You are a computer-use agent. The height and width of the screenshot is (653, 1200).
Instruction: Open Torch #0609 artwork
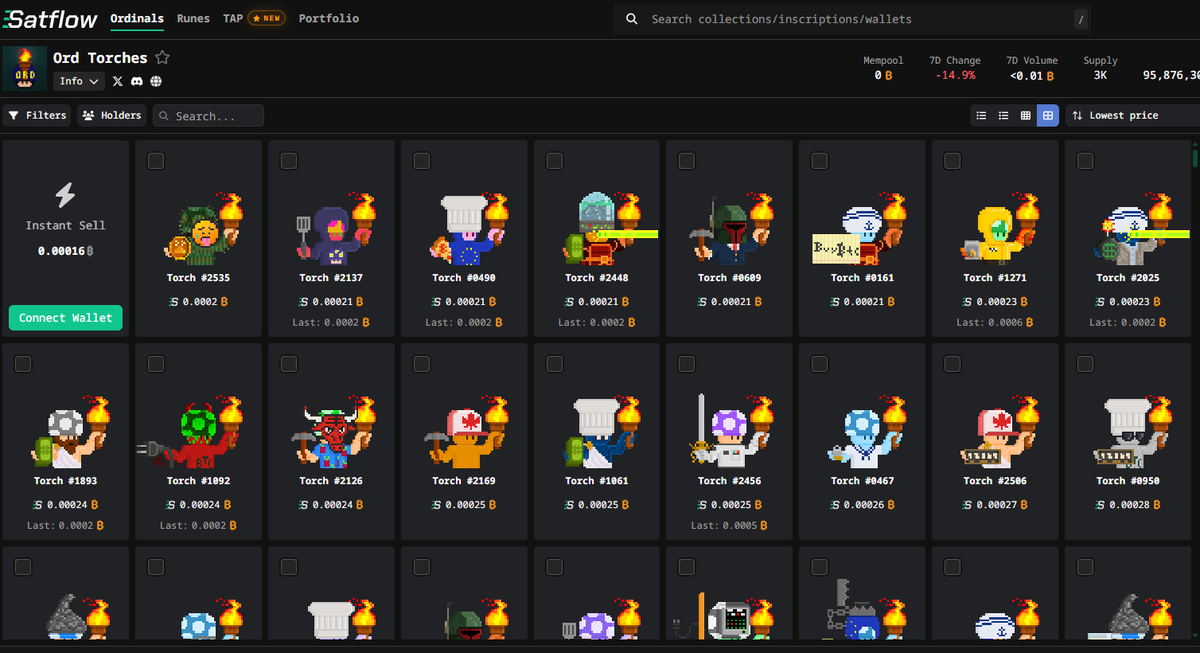[x=730, y=228]
